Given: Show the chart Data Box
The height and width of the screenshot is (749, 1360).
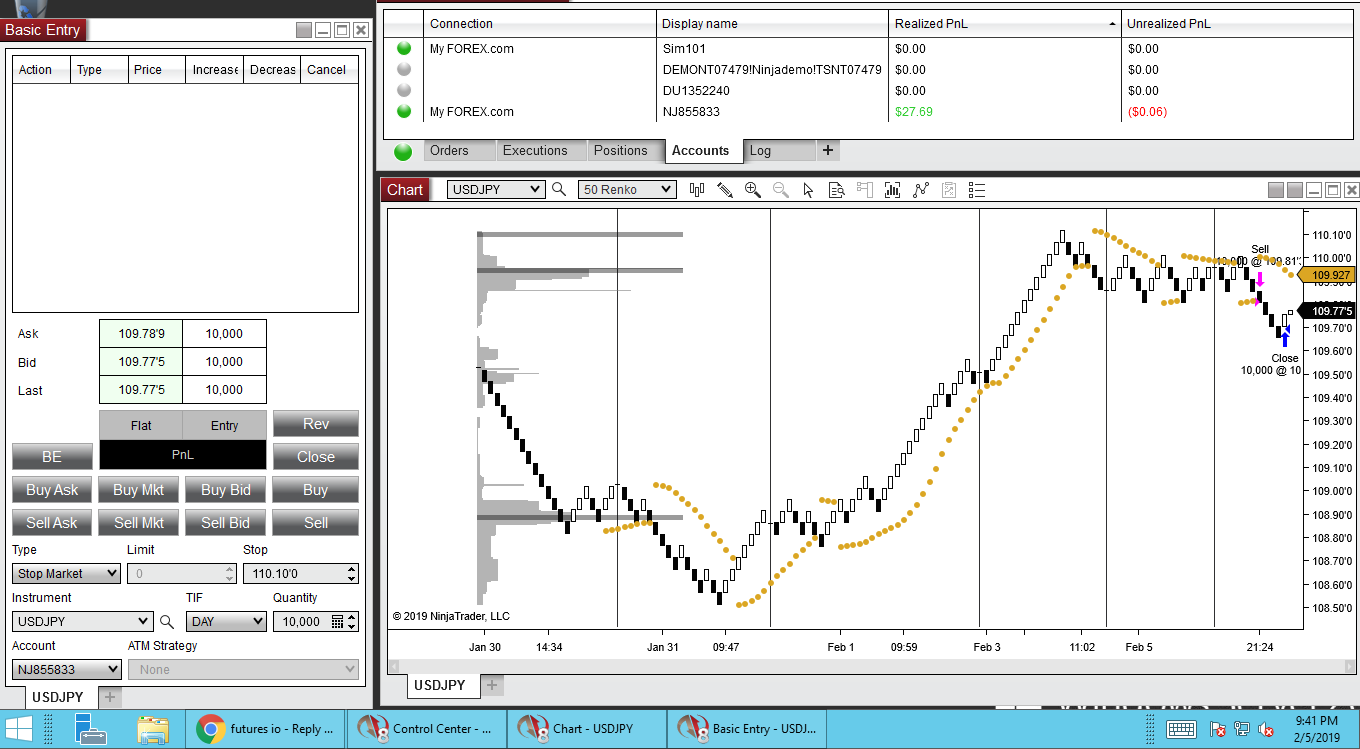Looking at the screenshot, I should 837,189.
